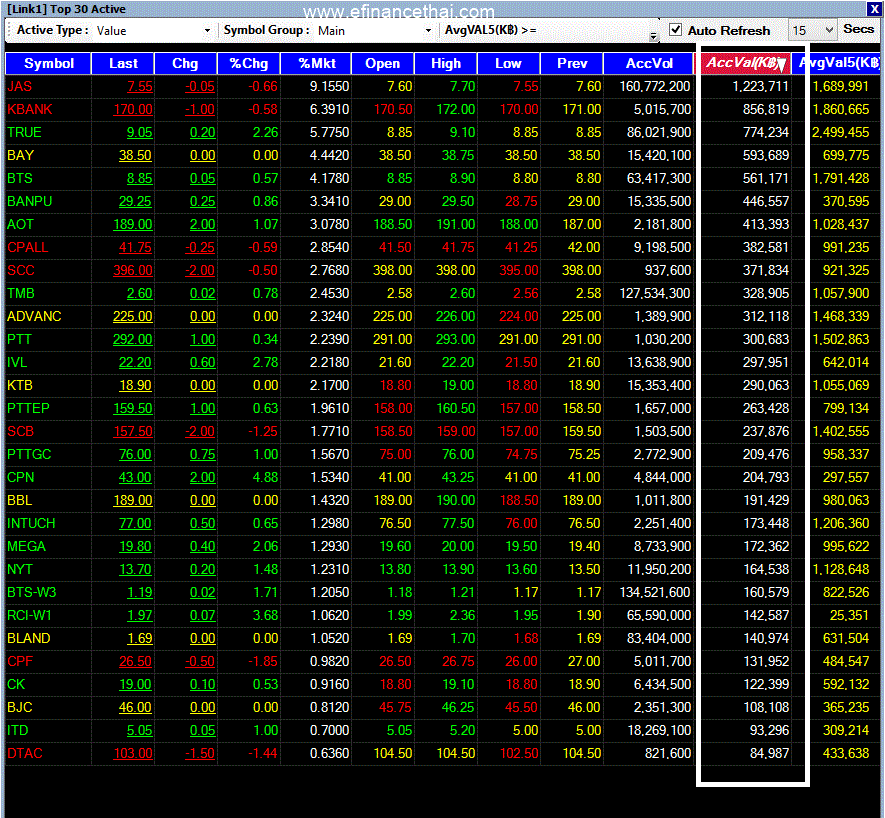Select the NYT symbol

pos(20,570)
